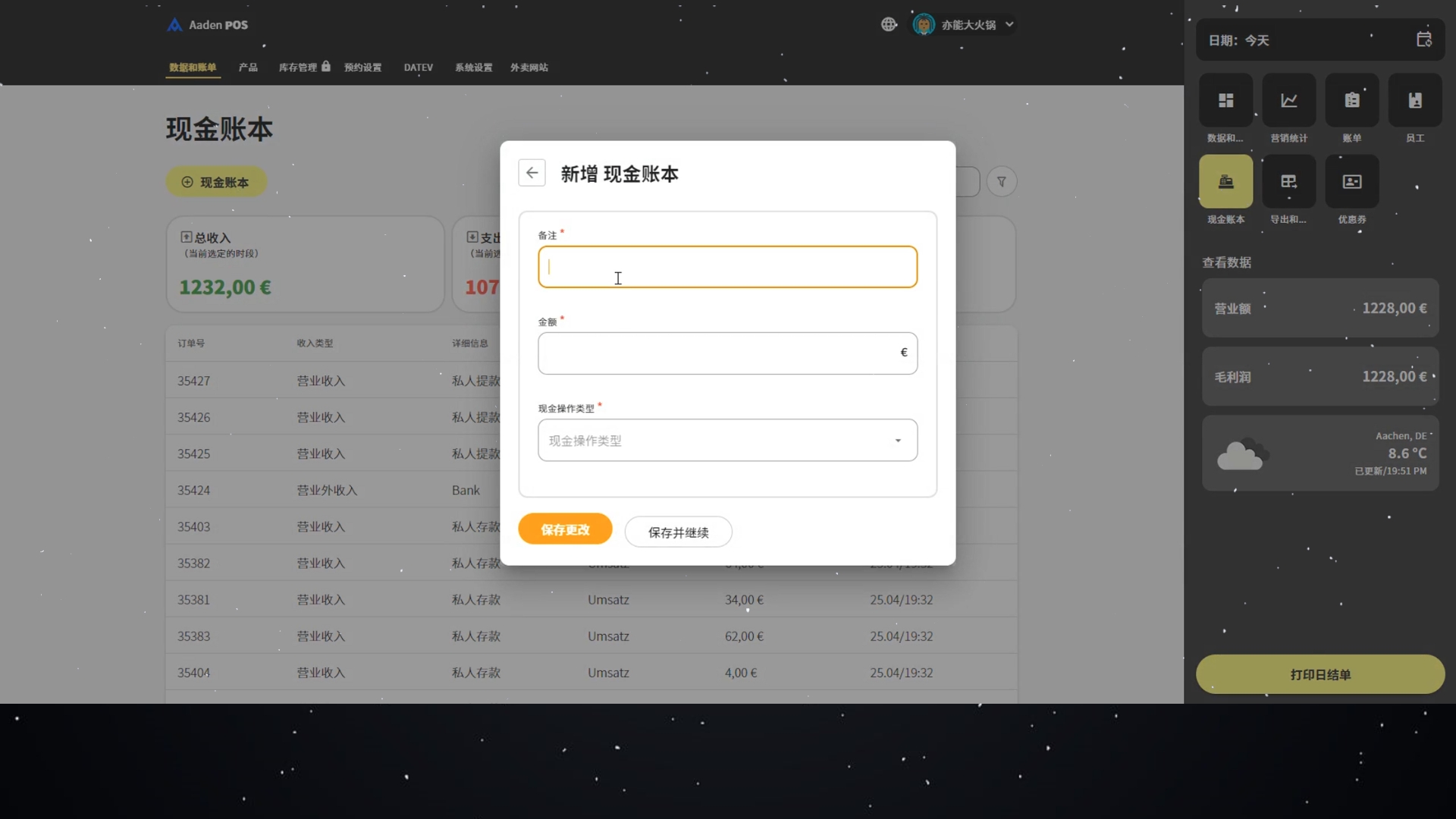Image resolution: width=1456 pixels, height=819 pixels.
Task: Click the 保存更改 button
Action: pos(565,529)
